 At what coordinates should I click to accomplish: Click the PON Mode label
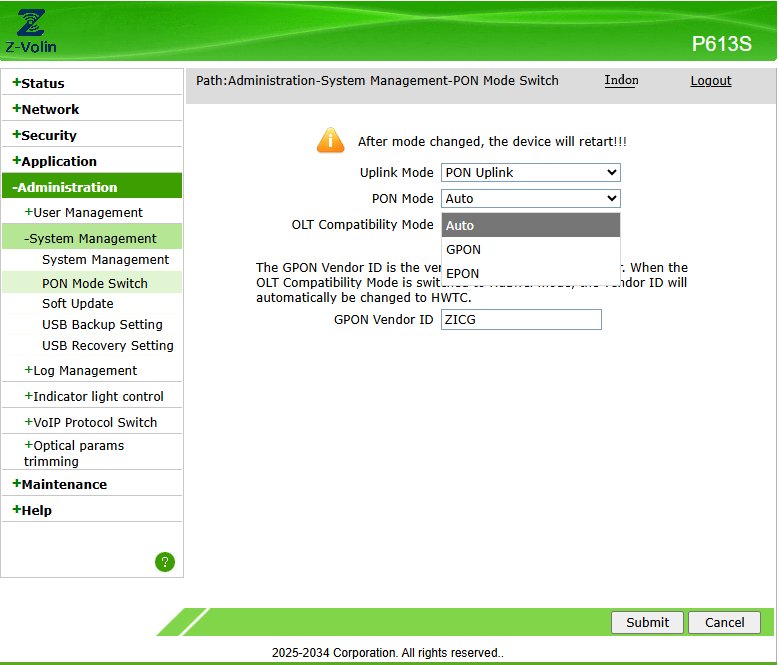click(402, 199)
